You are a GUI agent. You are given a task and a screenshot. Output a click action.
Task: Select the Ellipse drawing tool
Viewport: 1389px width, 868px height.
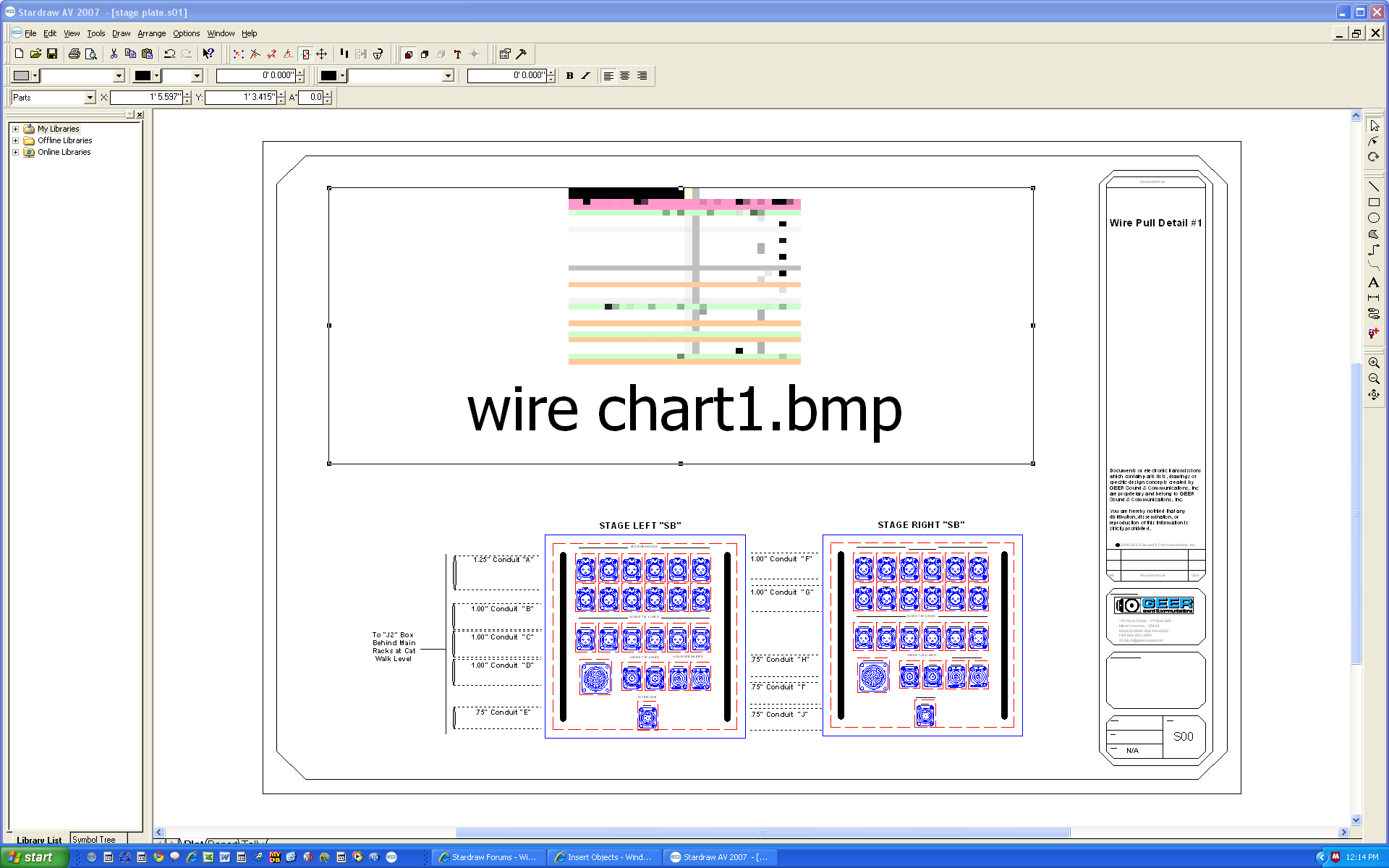pyautogui.click(x=1373, y=218)
